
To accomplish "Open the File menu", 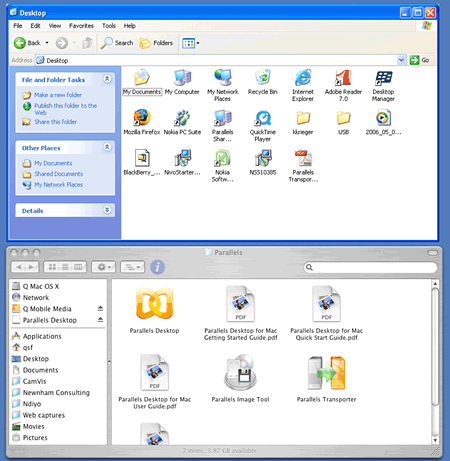I will (x=18, y=26).
